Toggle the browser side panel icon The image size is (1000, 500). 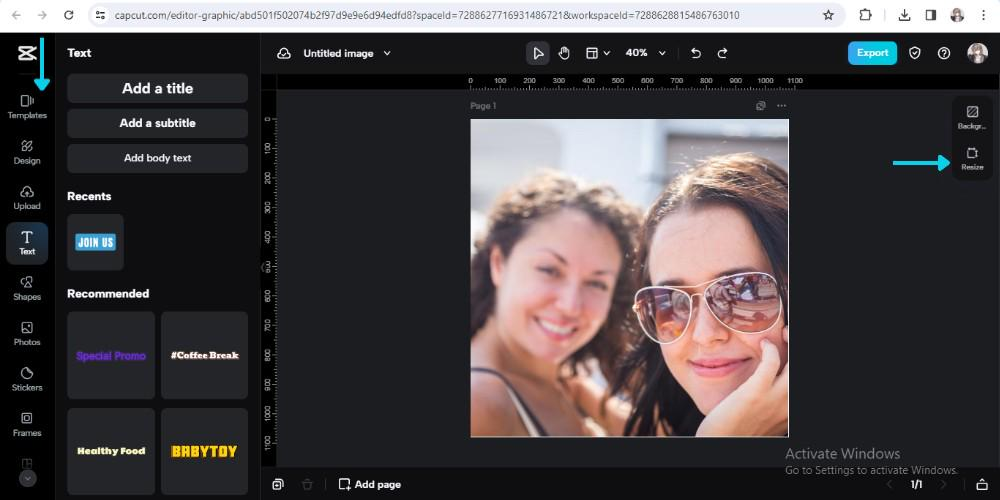point(930,15)
